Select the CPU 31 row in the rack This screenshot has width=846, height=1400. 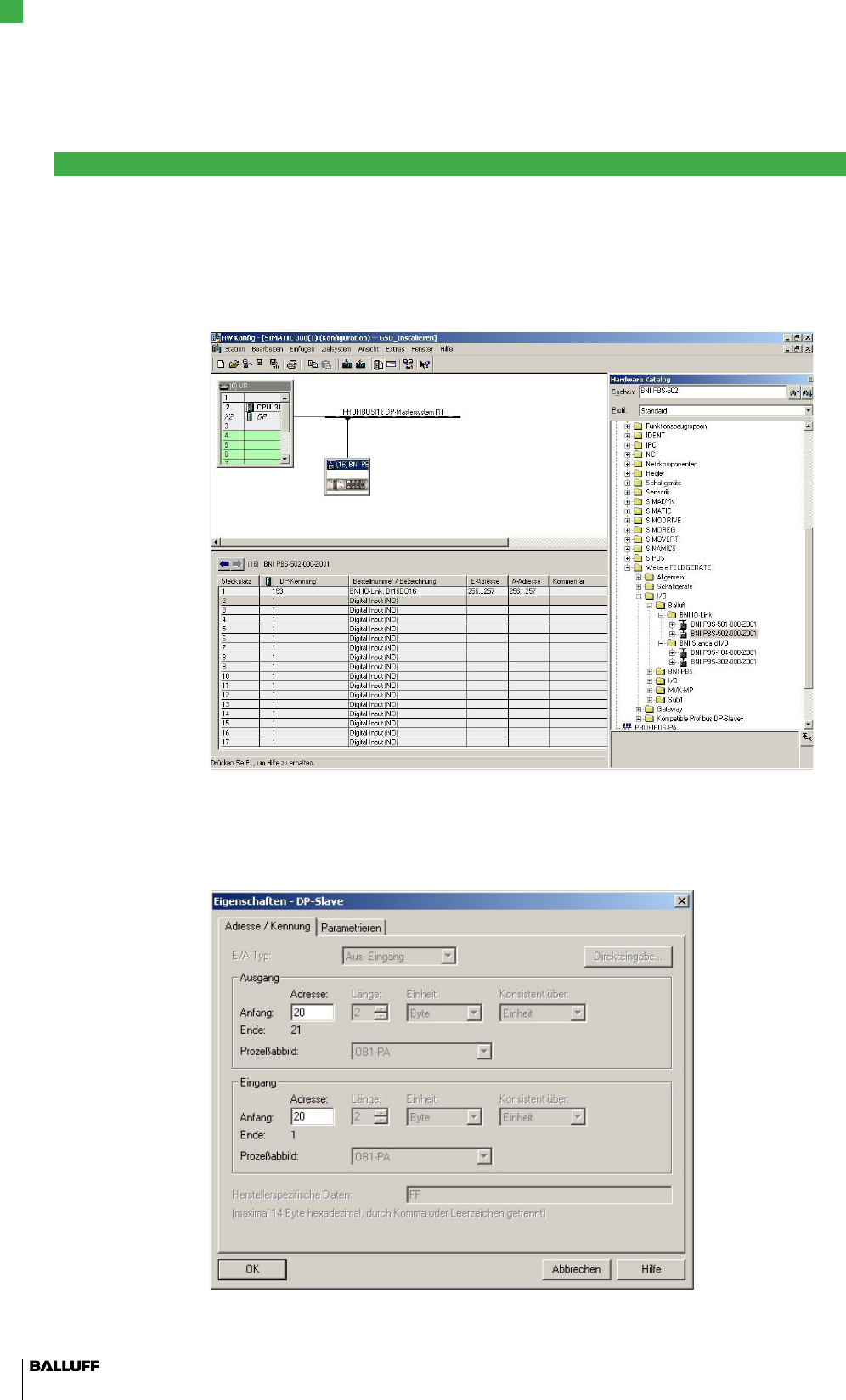(x=251, y=407)
